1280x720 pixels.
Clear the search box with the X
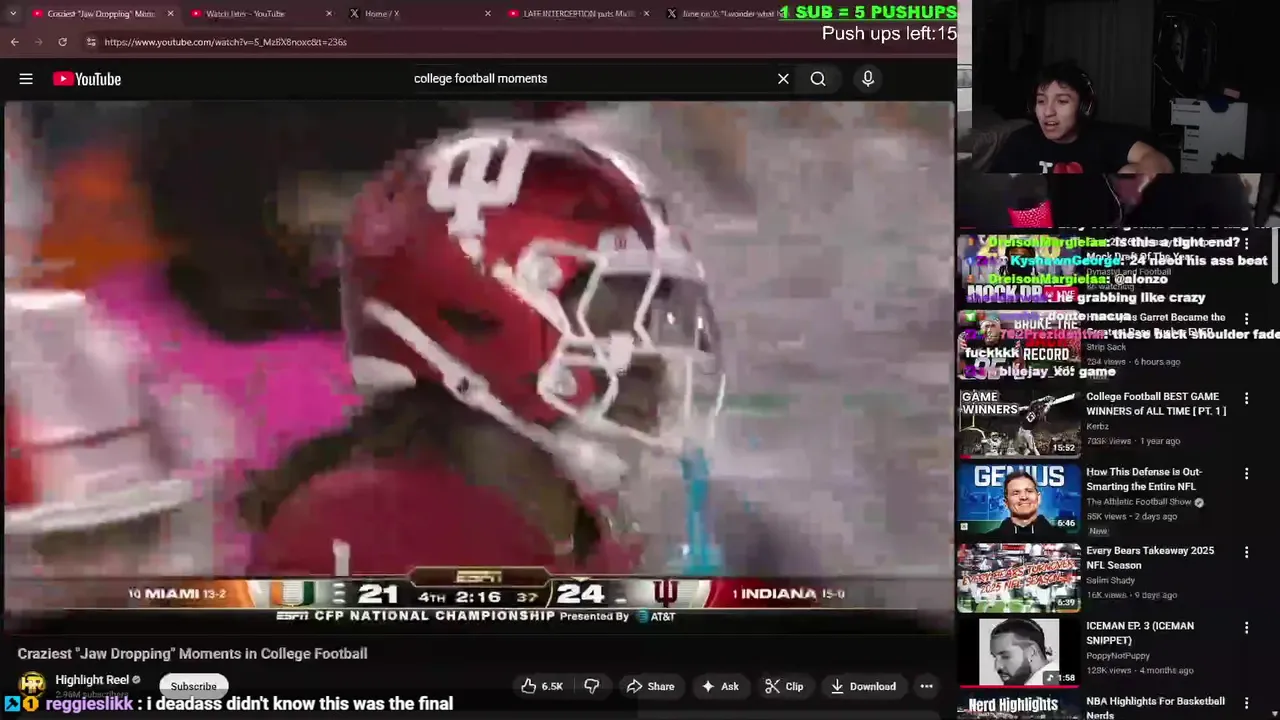pyautogui.click(x=783, y=79)
